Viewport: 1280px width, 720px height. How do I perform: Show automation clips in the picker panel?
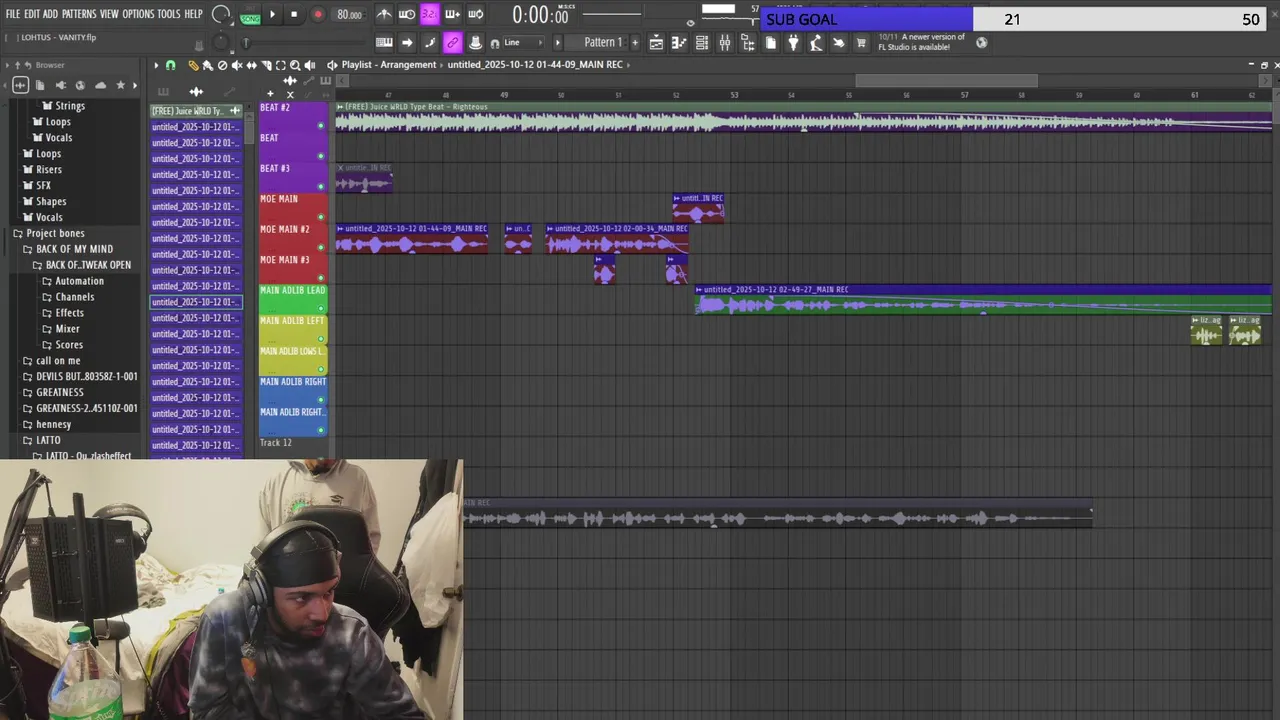point(229,92)
